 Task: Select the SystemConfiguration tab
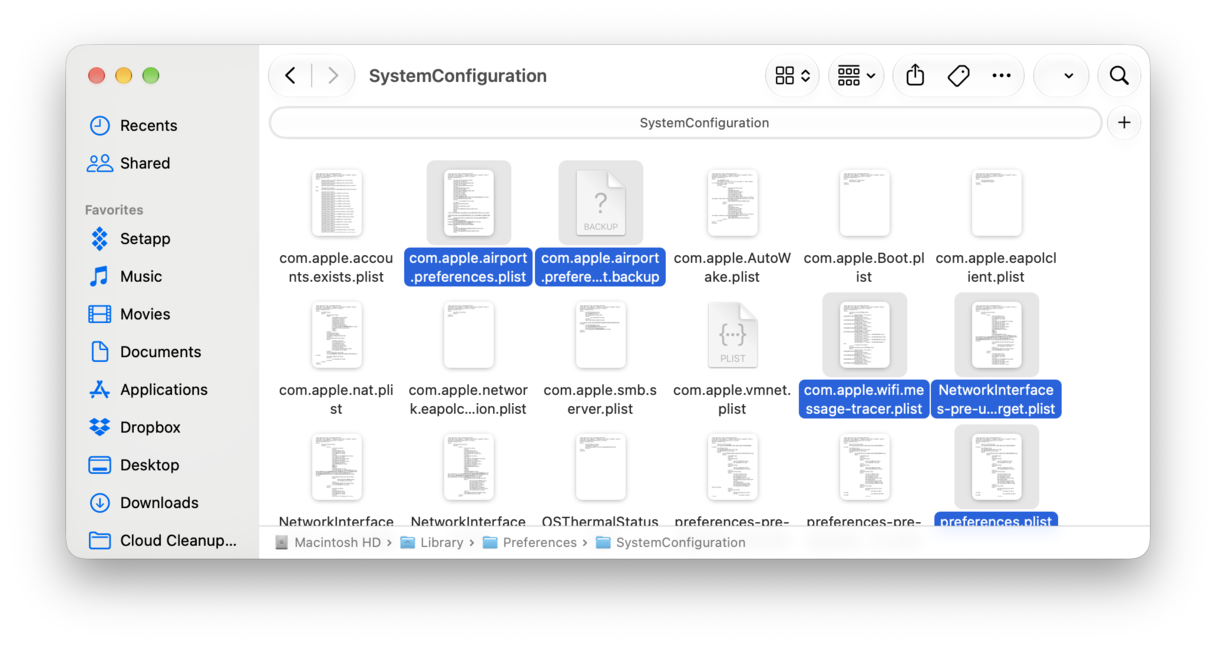click(686, 123)
